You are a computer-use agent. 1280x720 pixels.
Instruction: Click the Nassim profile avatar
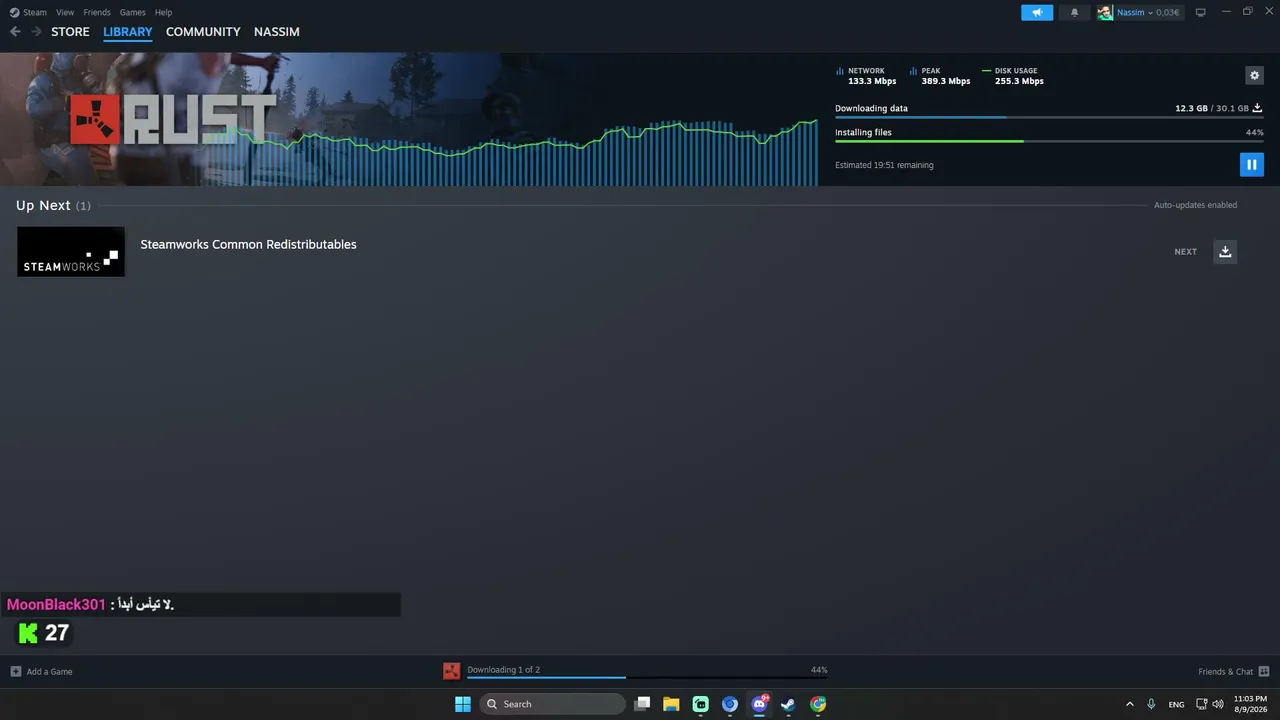pyautogui.click(x=1105, y=12)
